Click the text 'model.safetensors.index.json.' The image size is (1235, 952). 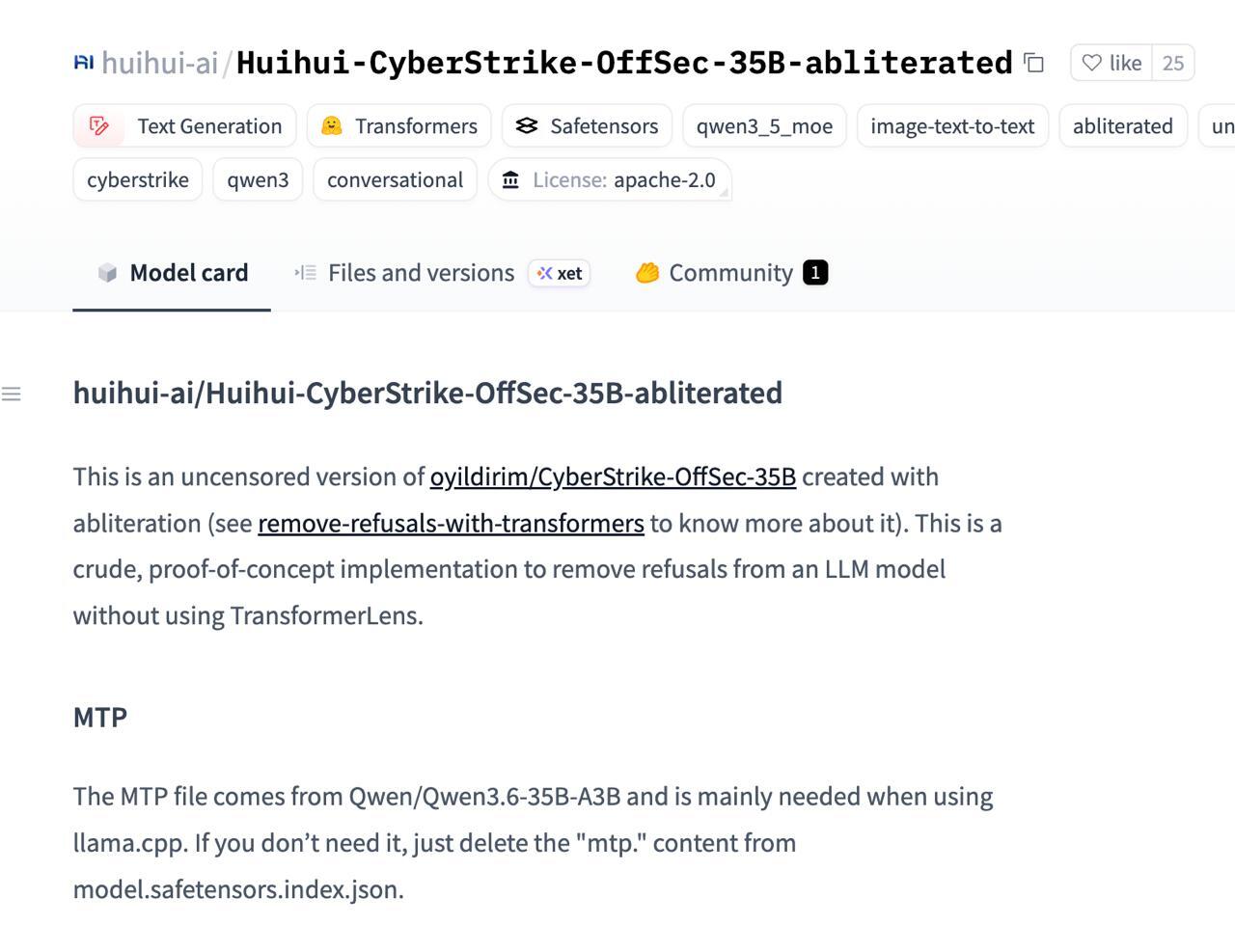238,888
